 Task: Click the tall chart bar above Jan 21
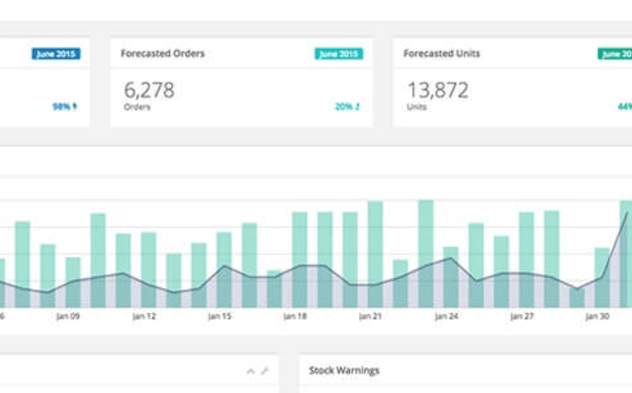point(375,255)
